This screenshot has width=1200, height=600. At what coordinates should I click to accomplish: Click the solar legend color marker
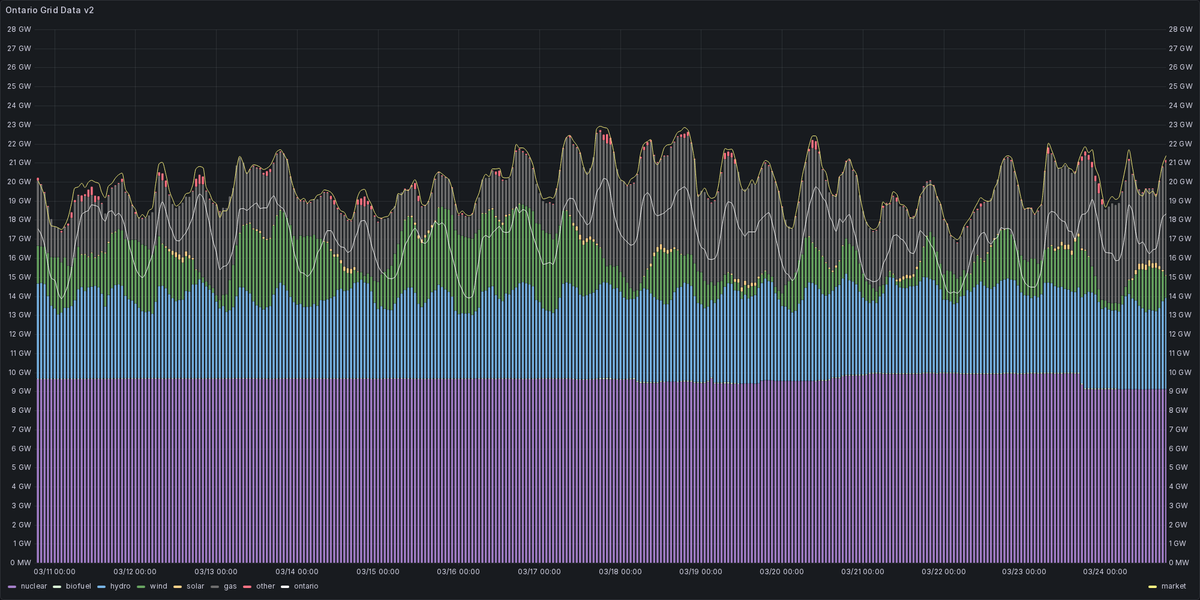coord(176,586)
